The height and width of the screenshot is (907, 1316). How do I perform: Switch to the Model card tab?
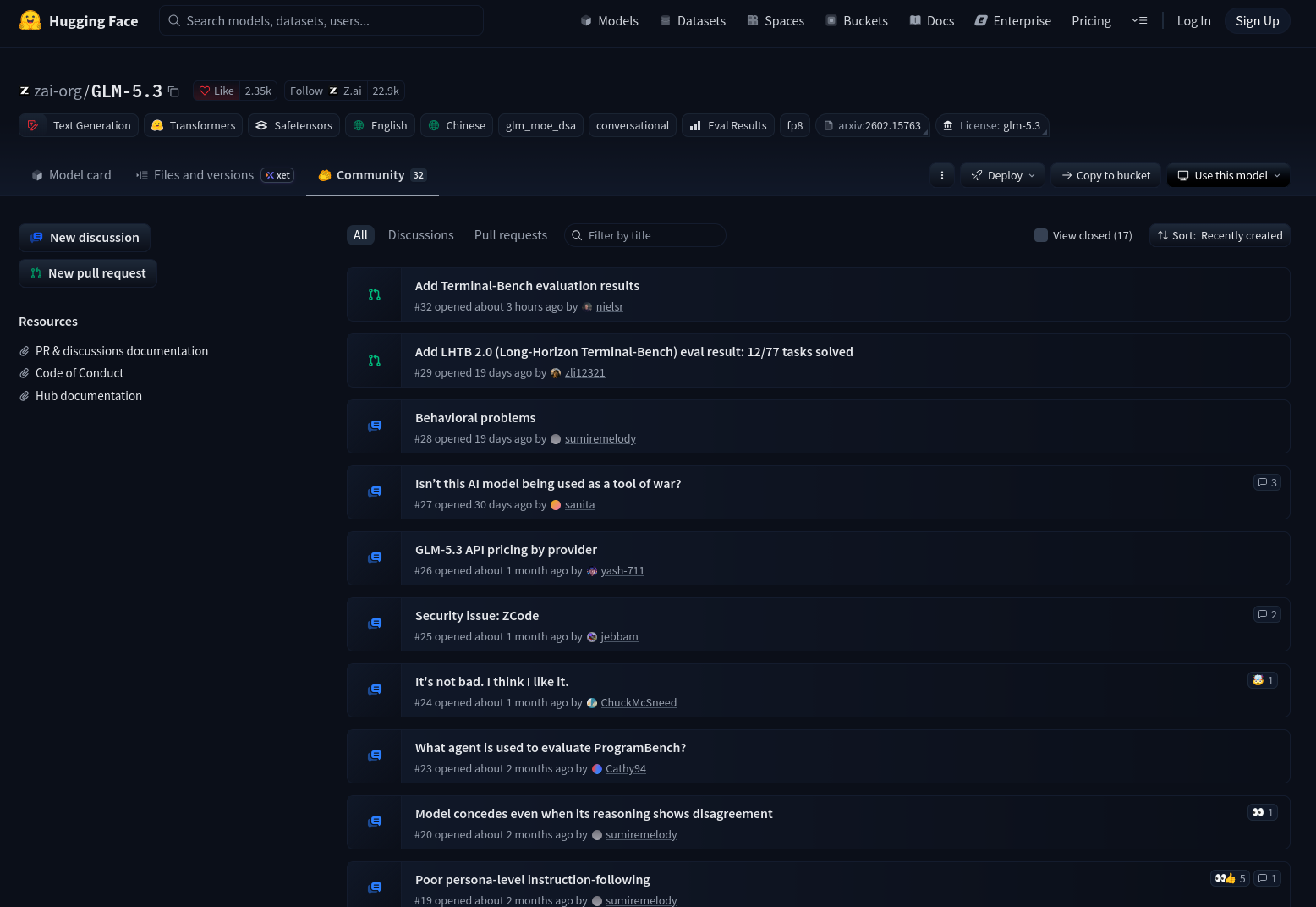pyautogui.click(x=71, y=175)
